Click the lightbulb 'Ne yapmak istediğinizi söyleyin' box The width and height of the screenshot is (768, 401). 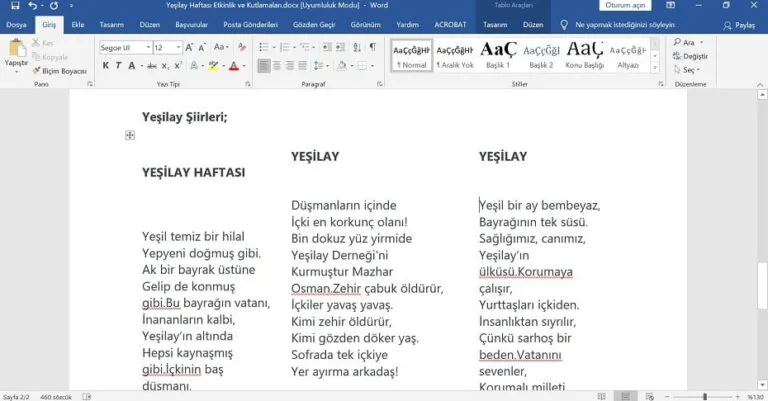click(618, 24)
